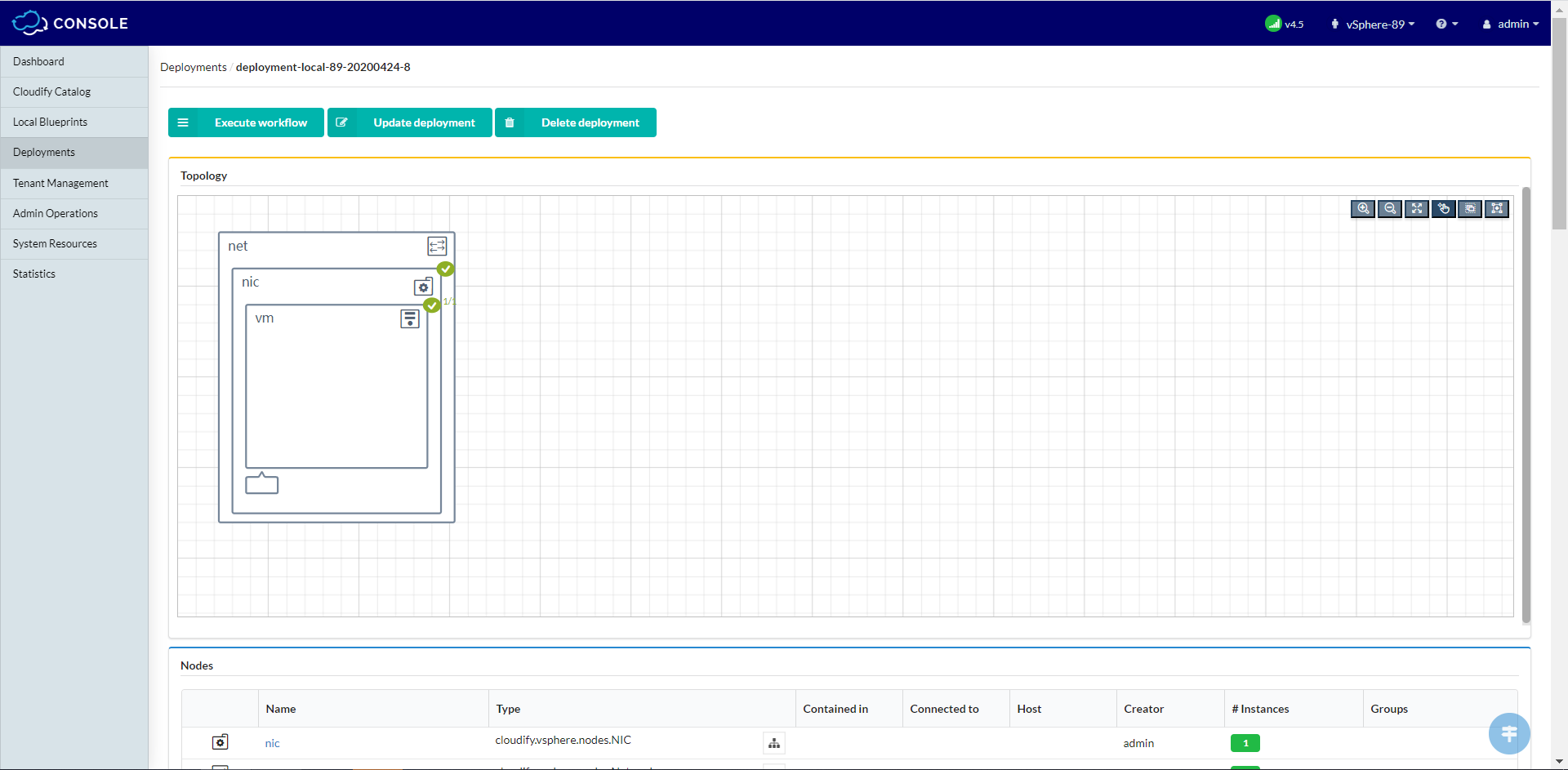Click the small connector box under vm

[262, 483]
